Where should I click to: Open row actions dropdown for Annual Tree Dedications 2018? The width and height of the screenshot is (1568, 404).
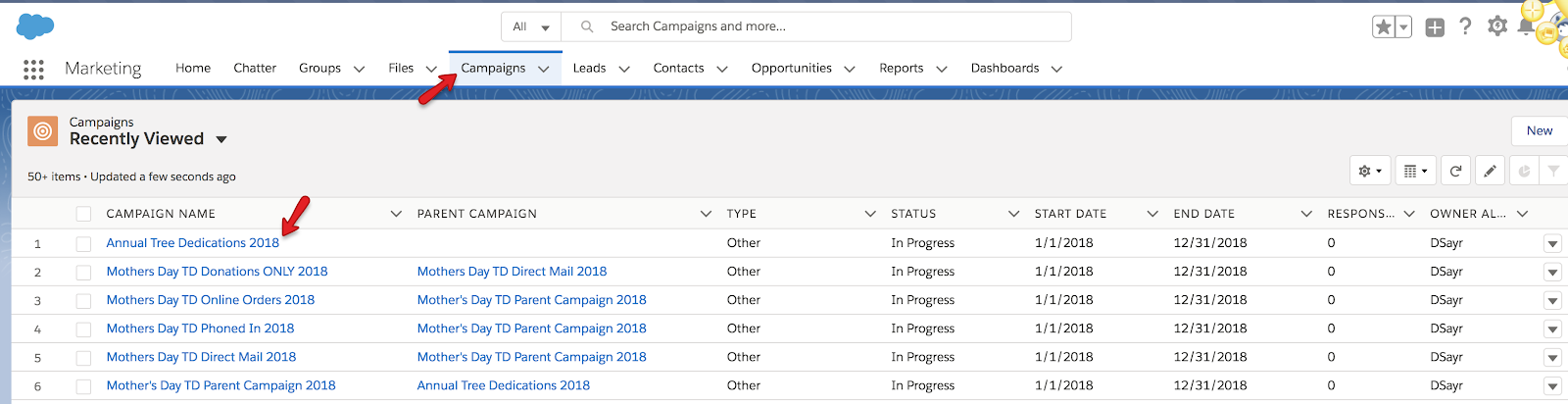(x=1552, y=243)
